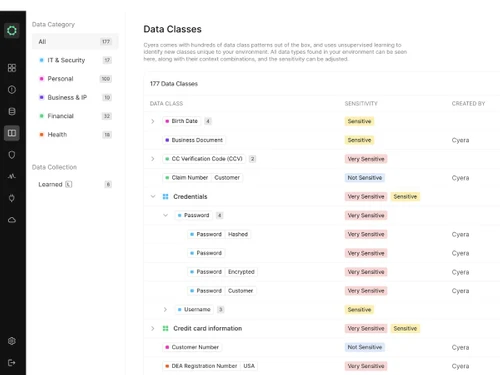
Task: Filter by Health category
Action: [x=75, y=135]
